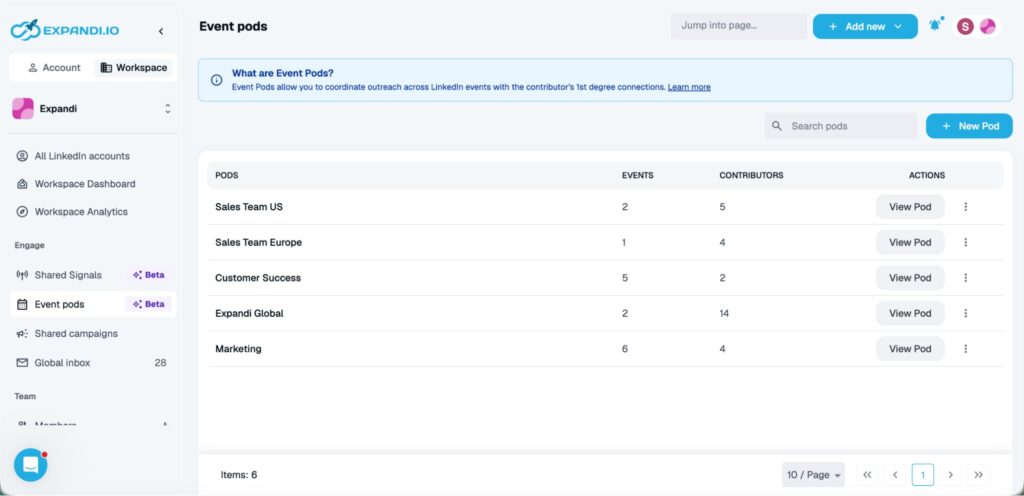View the Sales Team Europe pod
The width and height of the screenshot is (1024, 496).
point(910,242)
